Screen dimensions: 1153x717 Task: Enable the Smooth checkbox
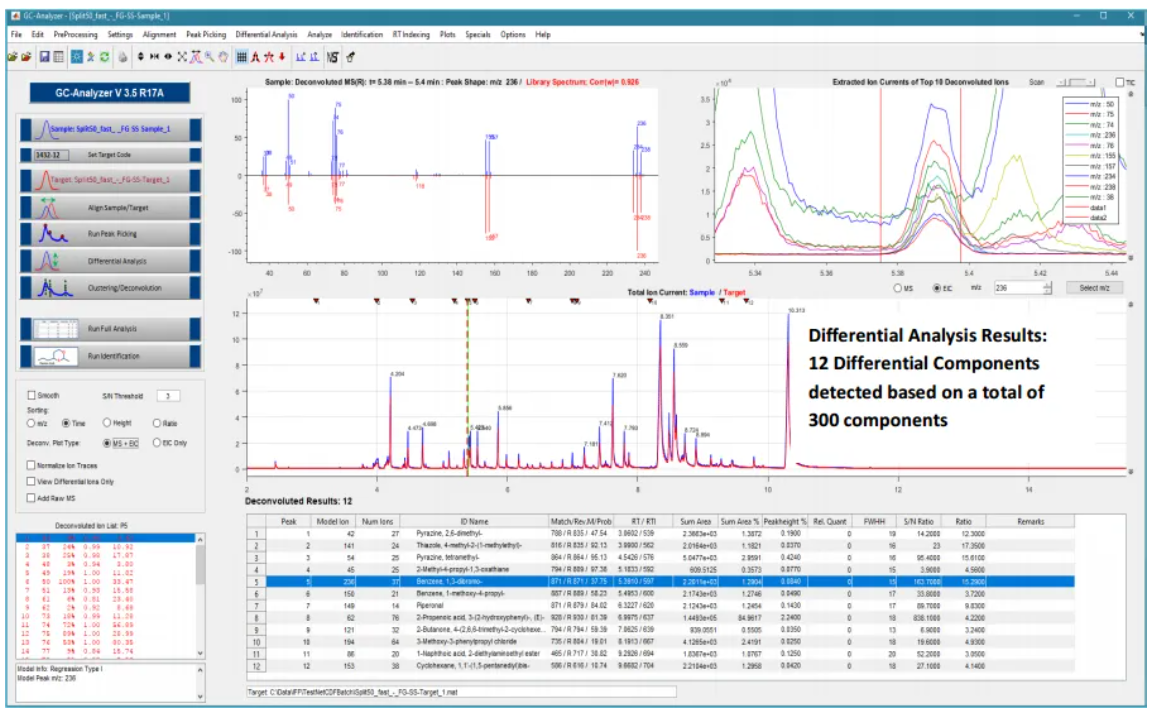32,396
